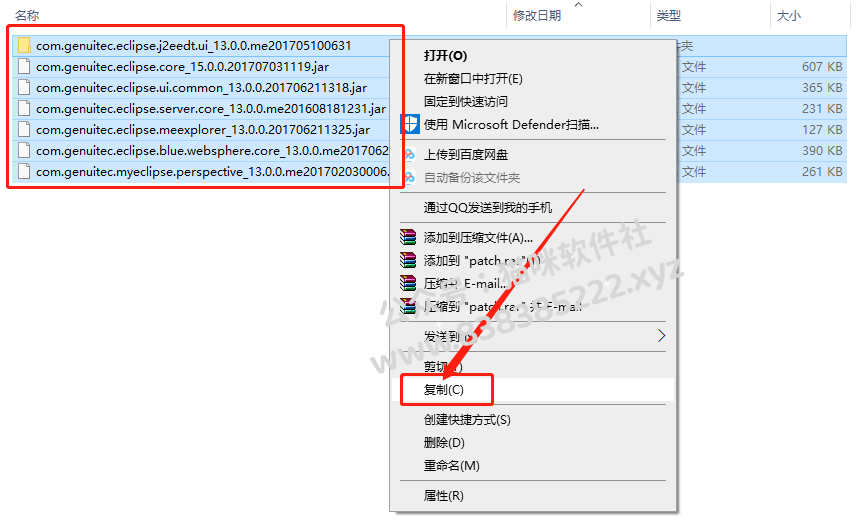Select 固定到快速访问
This screenshot has height=523, width=863.
coord(466,102)
